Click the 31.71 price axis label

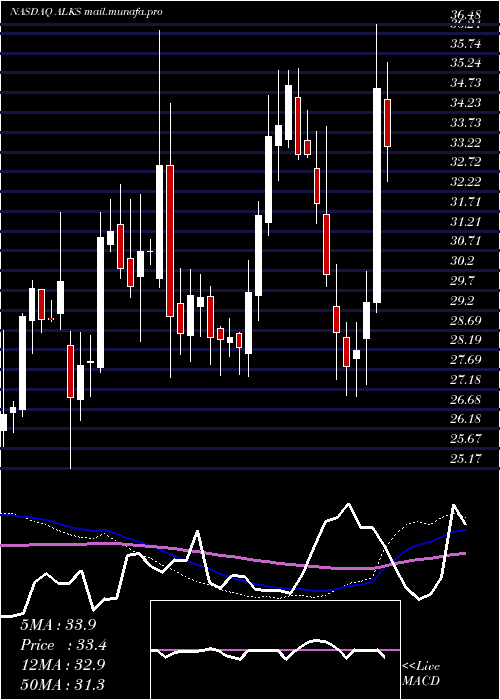[x=466, y=202]
